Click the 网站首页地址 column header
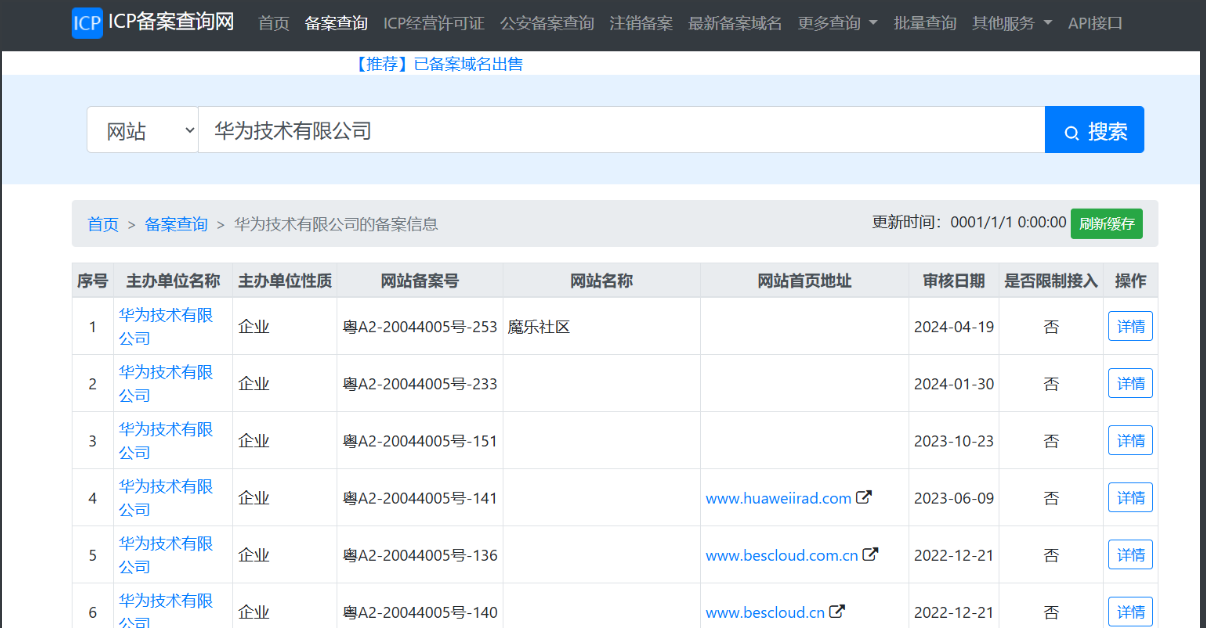 coord(805,281)
